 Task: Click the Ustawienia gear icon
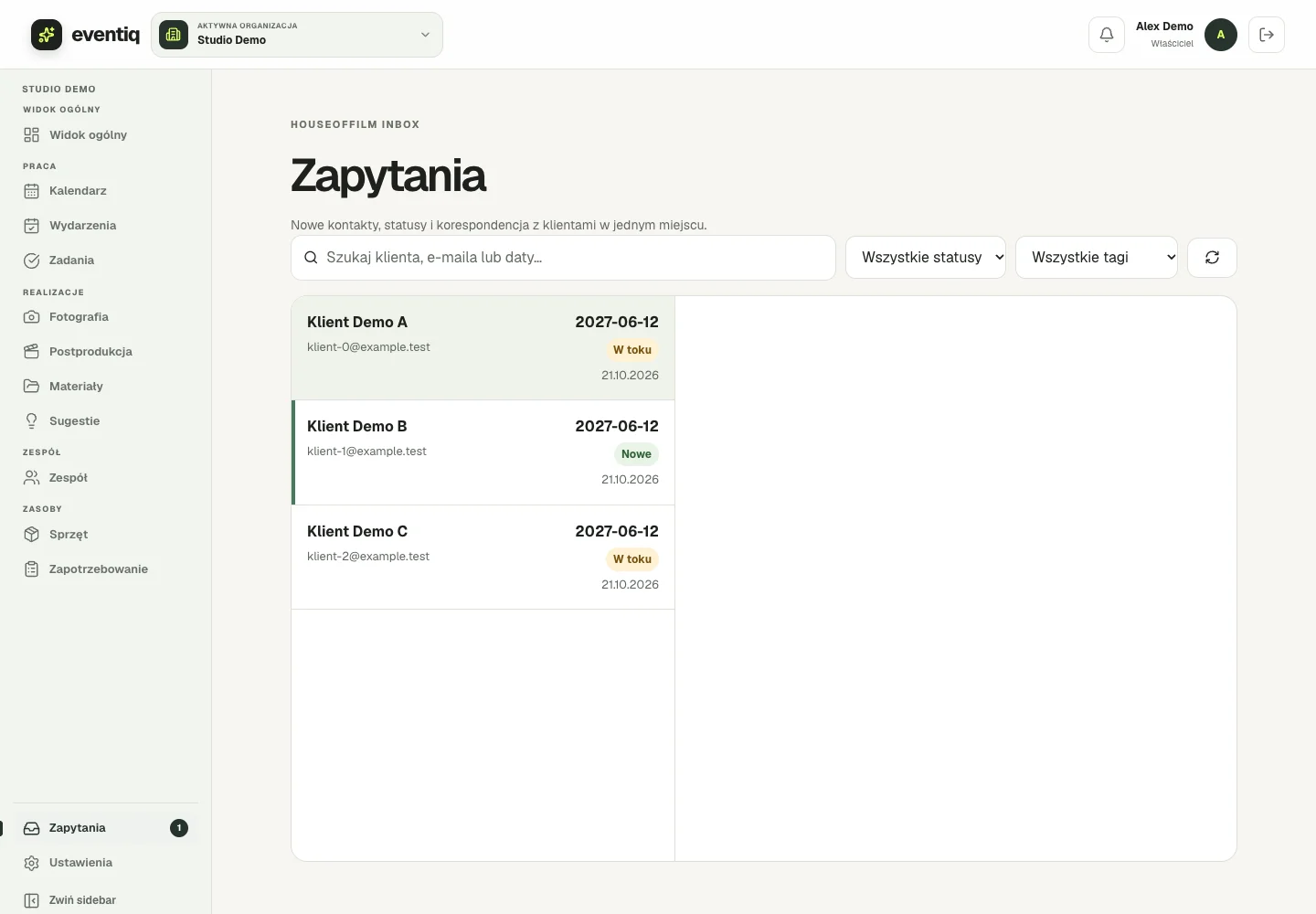[32, 863]
